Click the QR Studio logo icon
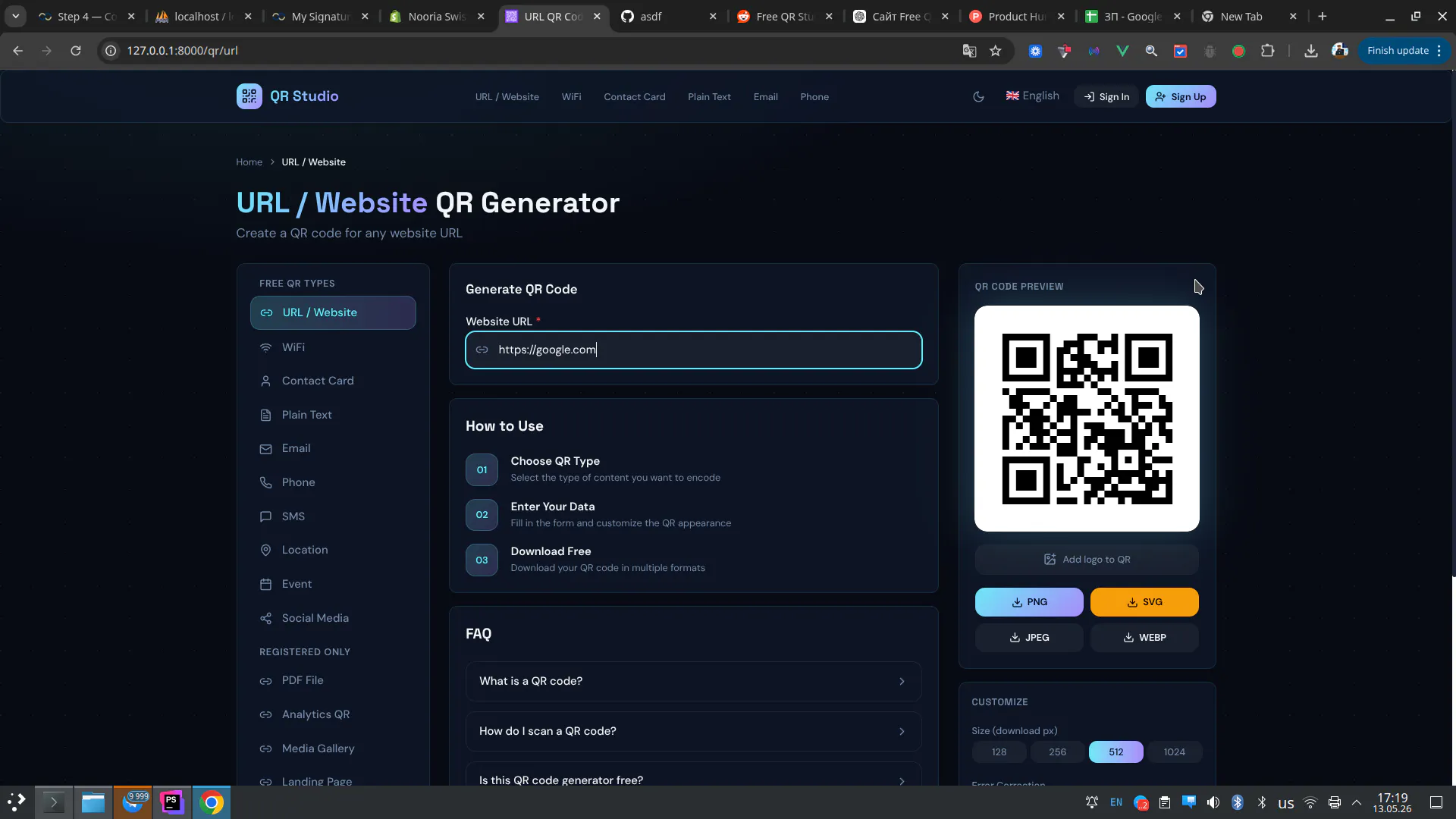The width and height of the screenshot is (1456, 819). tap(249, 96)
